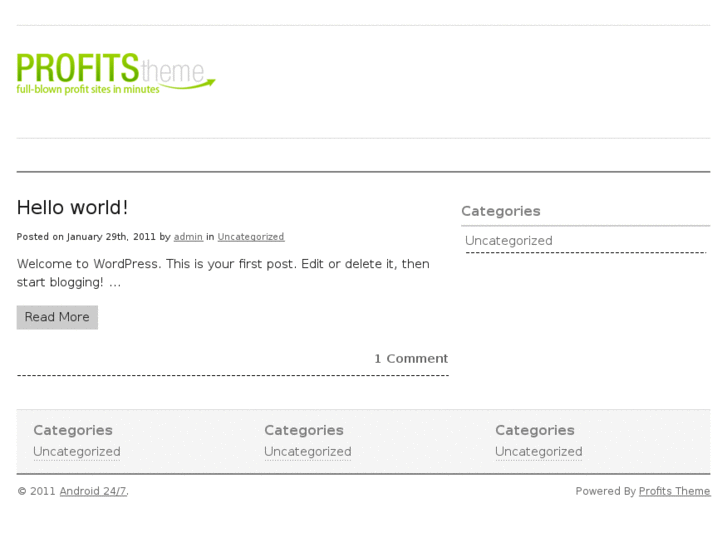Image resolution: width=727 pixels, height=545 pixels.
Task: Select Uncategorized in the right sidebar
Action: coord(508,241)
